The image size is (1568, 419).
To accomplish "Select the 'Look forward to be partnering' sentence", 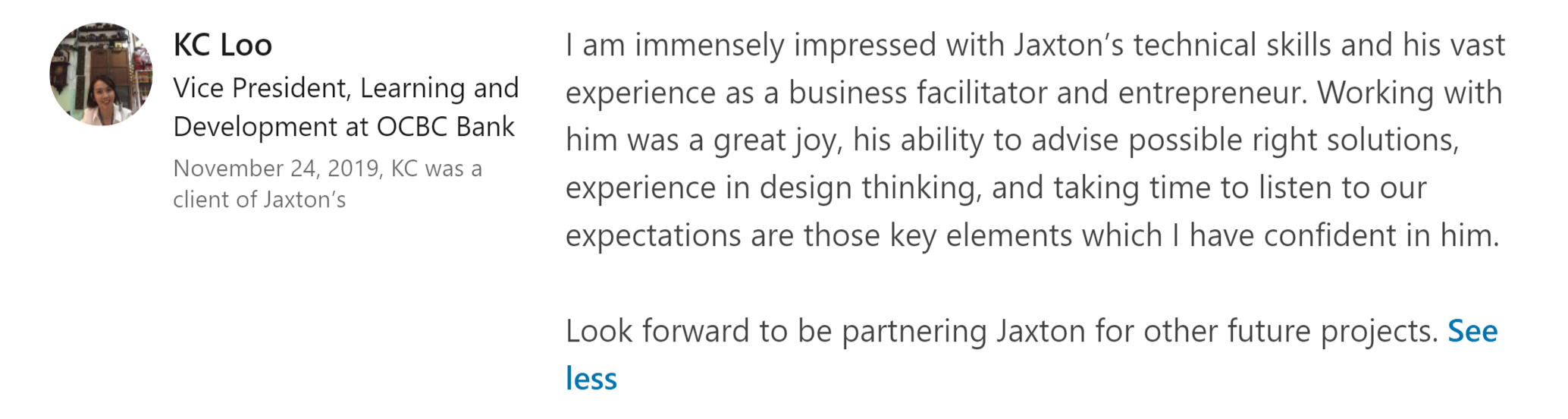I will (x=1002, y=332).
